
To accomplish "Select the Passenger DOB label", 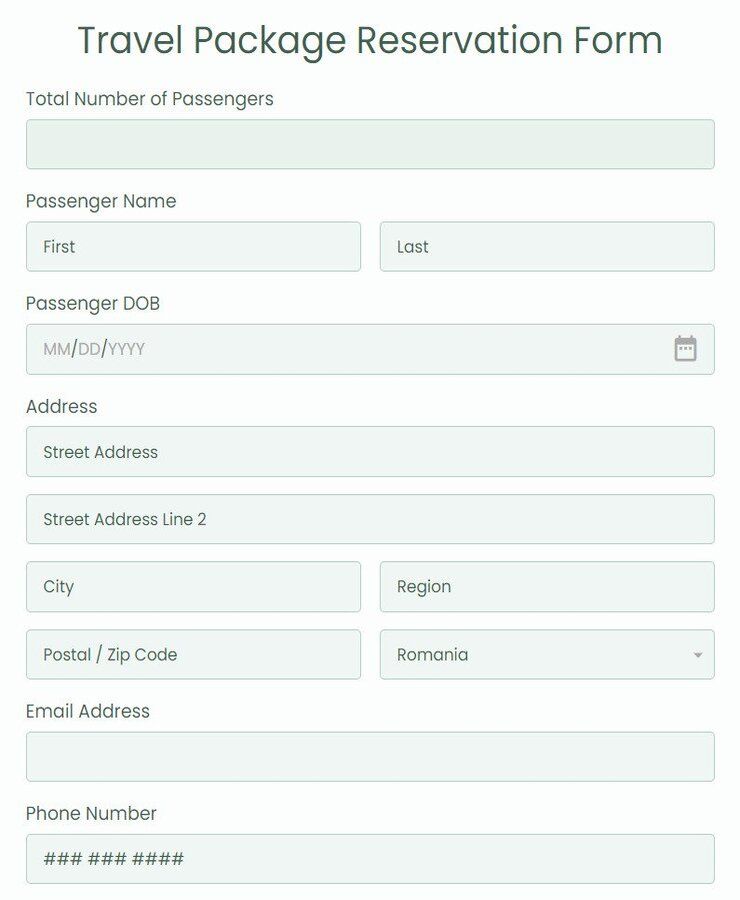I will (x=93, y=303).
